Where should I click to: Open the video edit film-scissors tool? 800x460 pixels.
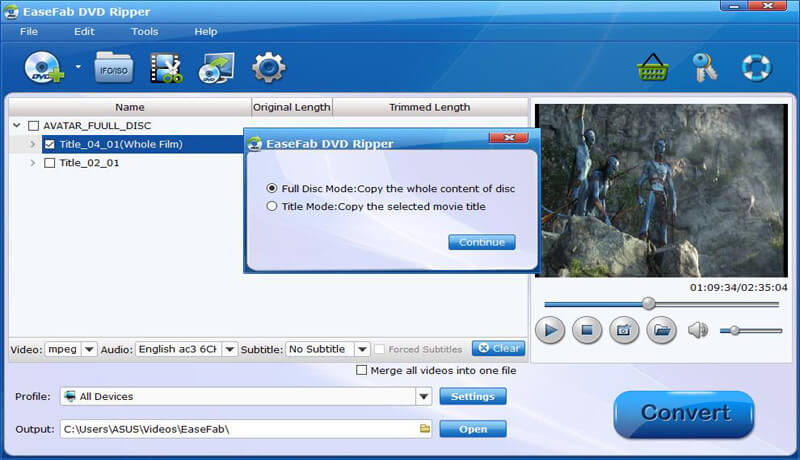pyautogui.click(x=166, y=68)
